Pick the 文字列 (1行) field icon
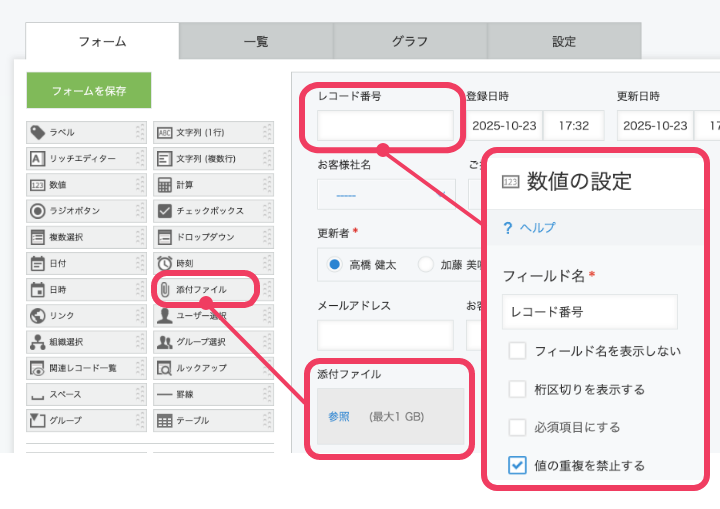This screenshot has width=720, height=509. [x=164, y=133]
